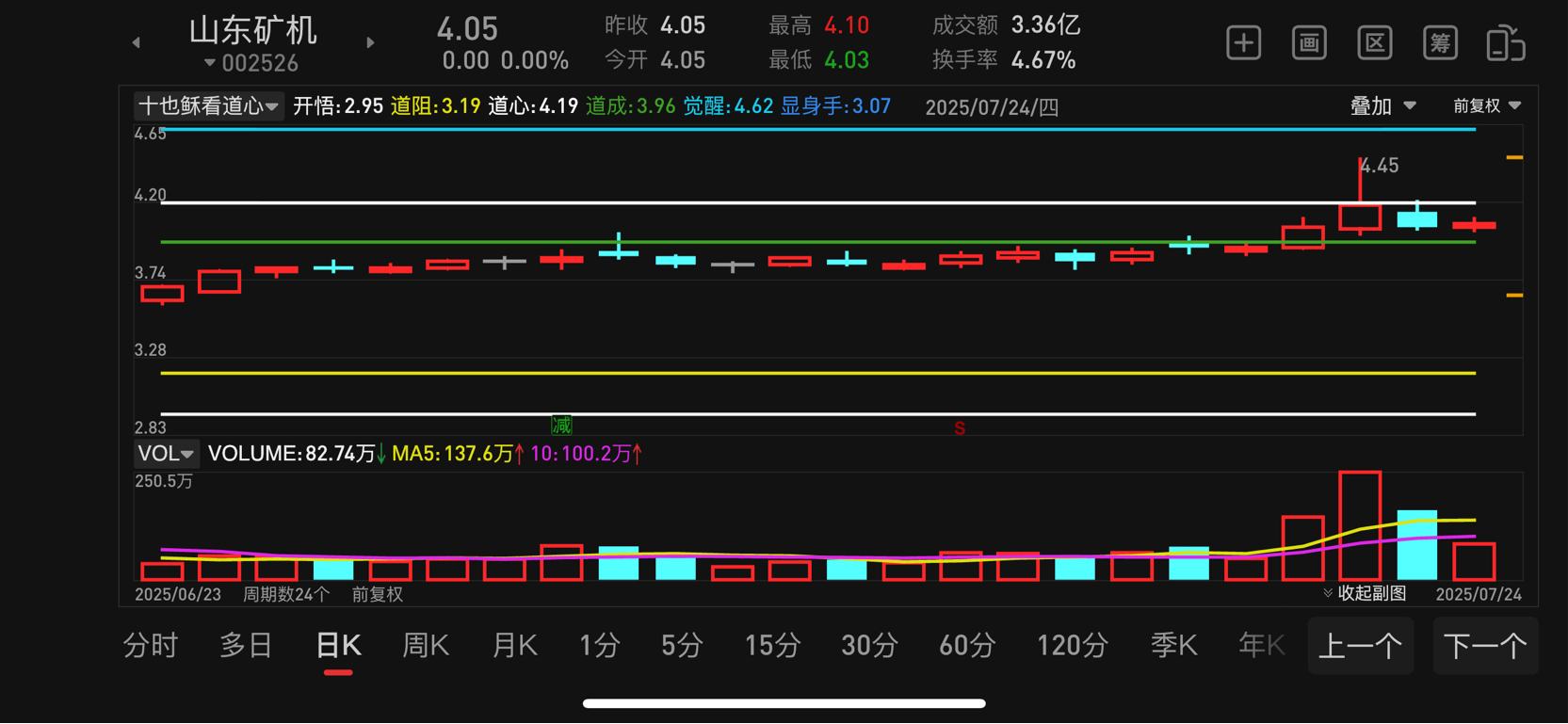Switch to 季K tab
Screen dimensions: 1568x724
1173,646
